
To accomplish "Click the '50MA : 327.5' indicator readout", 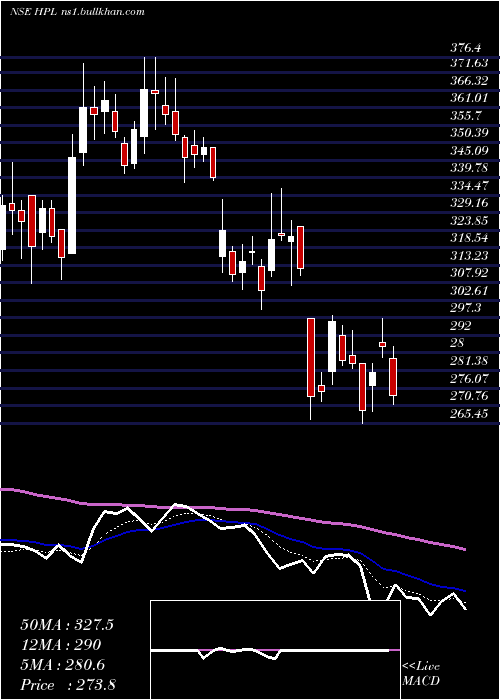I will (67, 625).
